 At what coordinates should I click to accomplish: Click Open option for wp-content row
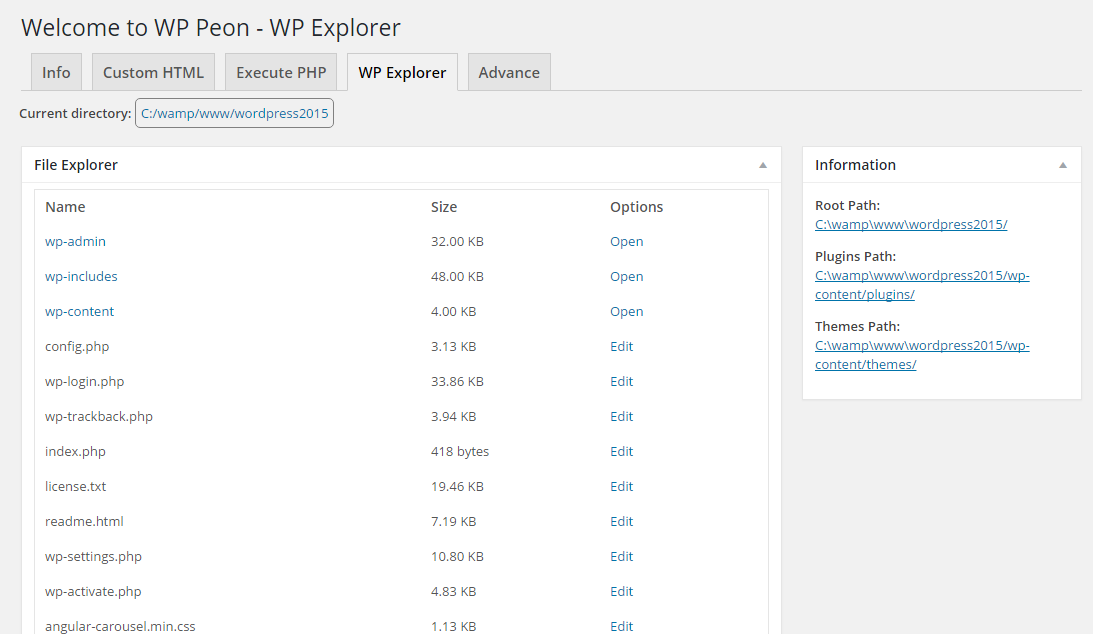(627, 311)
